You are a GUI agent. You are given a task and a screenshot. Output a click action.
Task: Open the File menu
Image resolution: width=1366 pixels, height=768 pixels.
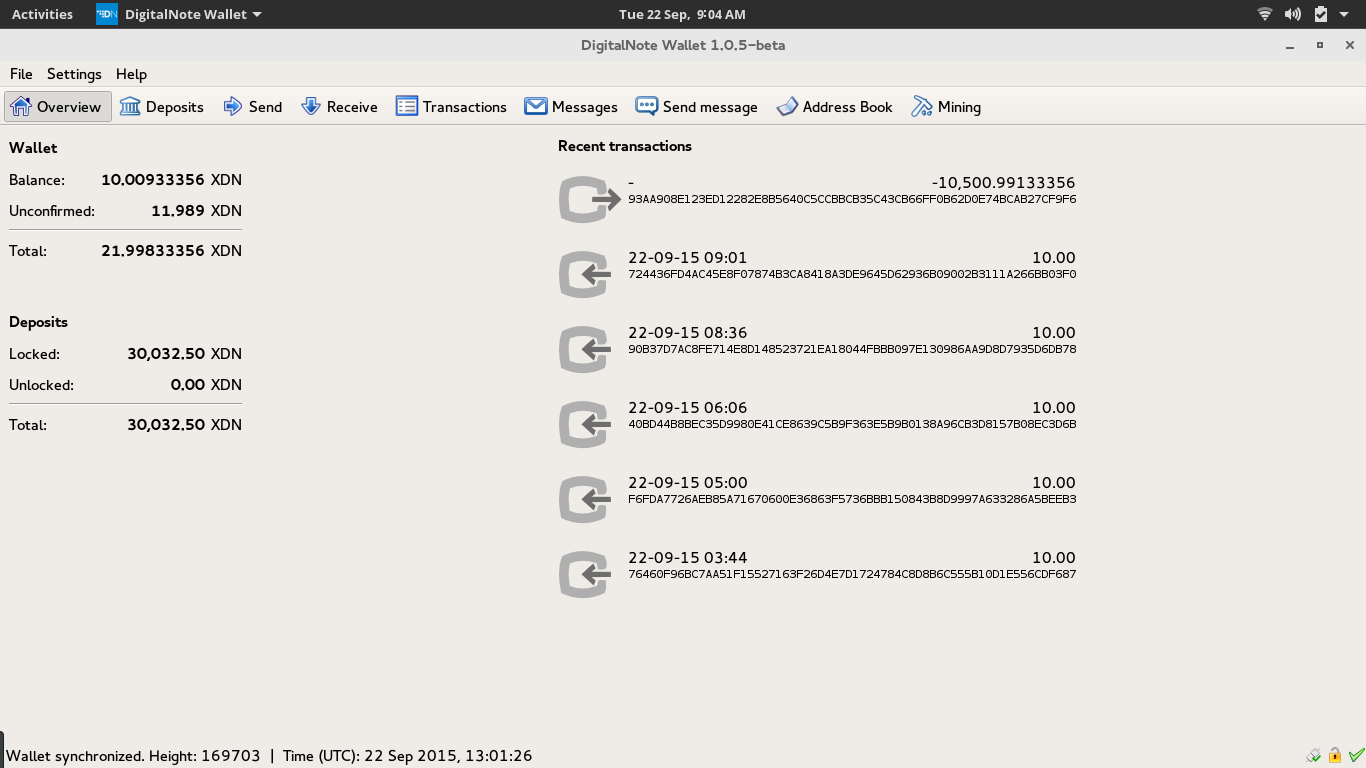21,74
